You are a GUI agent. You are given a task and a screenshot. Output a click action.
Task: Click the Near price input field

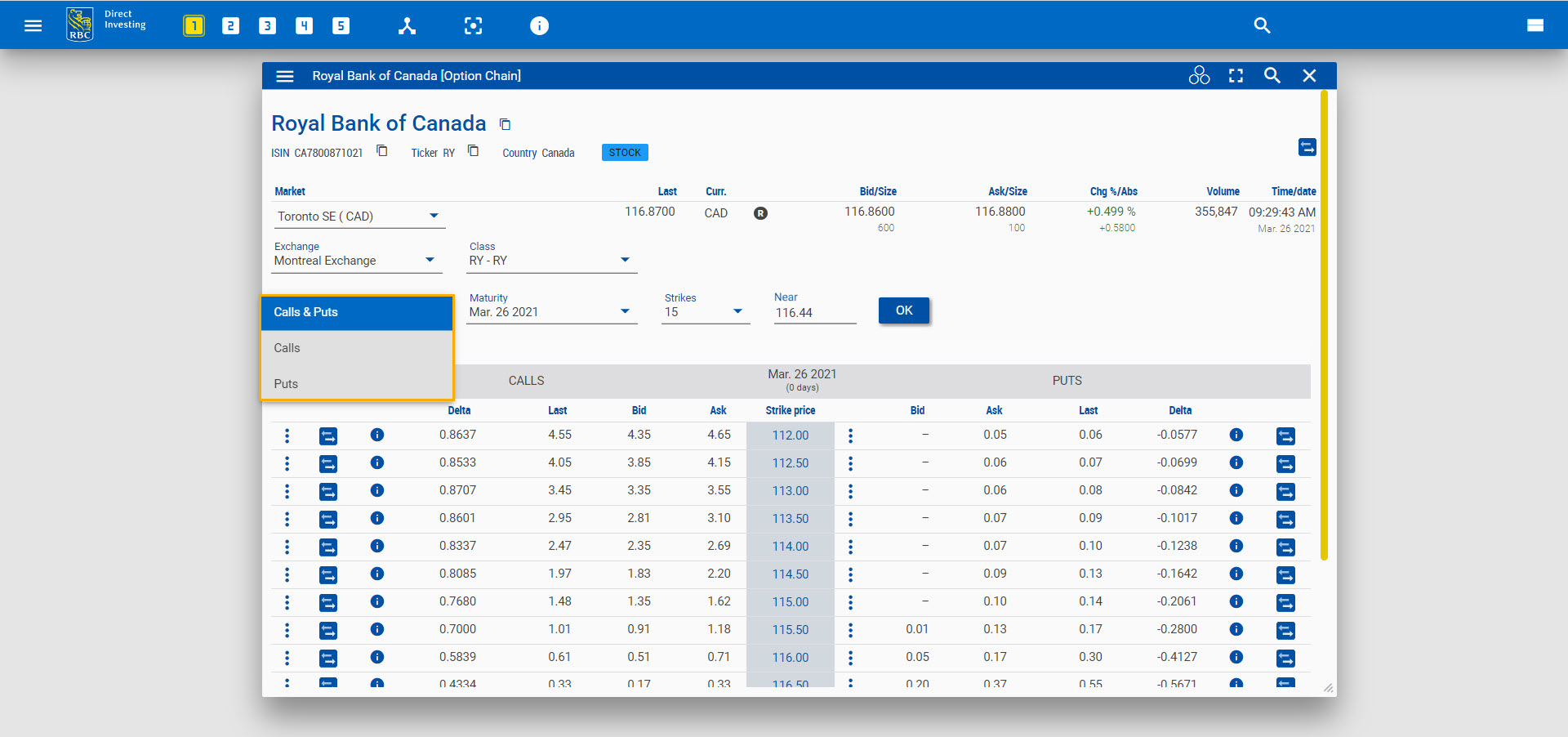tap(815, 313)
